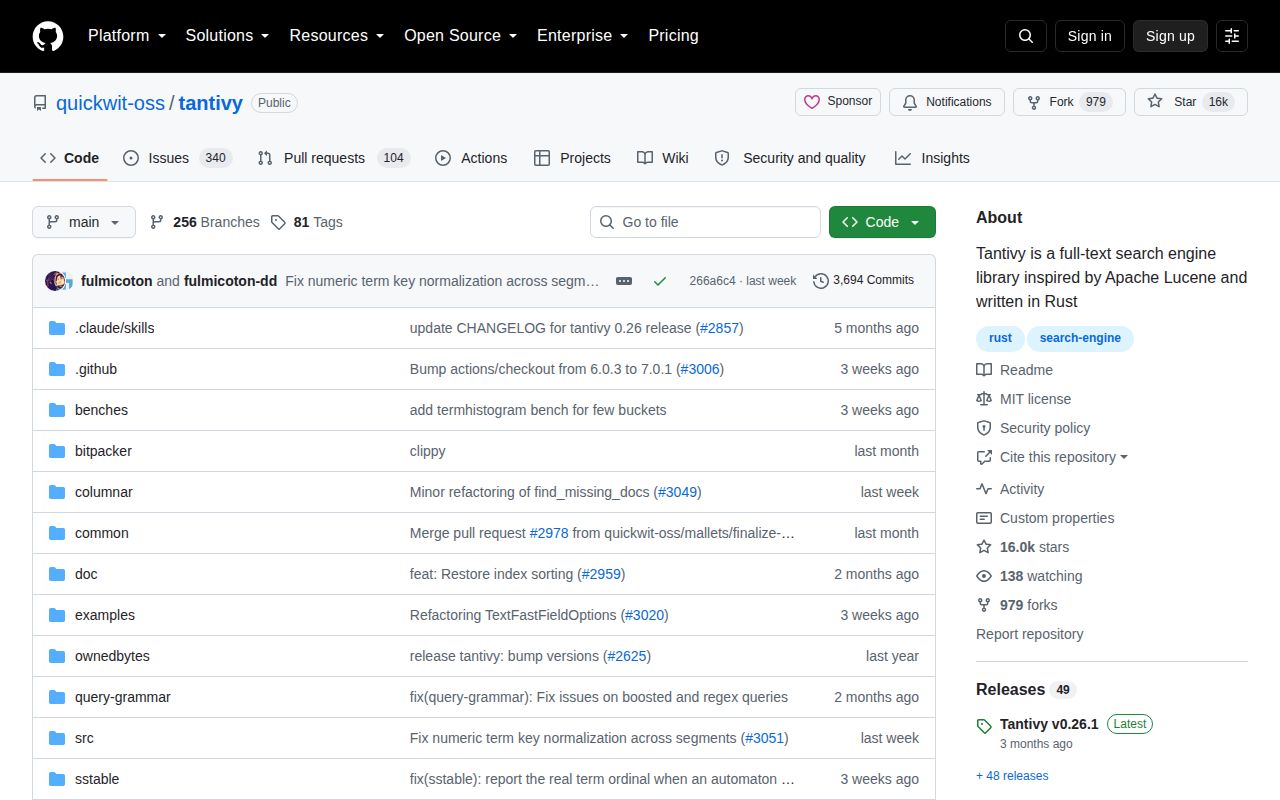Click the Notifications bell button
Viewport: 1280px width, 800px height.
tap(947, 102)
